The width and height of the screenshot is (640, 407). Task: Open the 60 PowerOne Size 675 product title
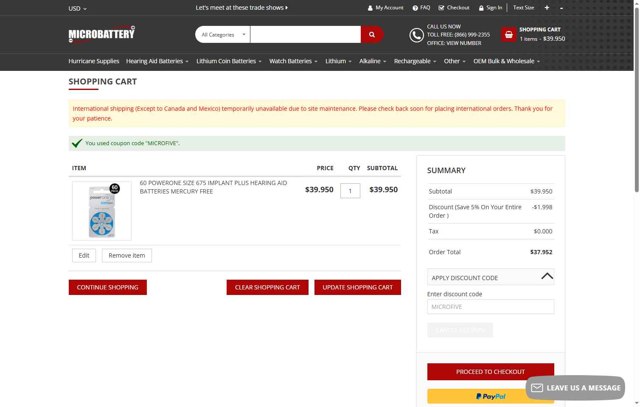213,187
